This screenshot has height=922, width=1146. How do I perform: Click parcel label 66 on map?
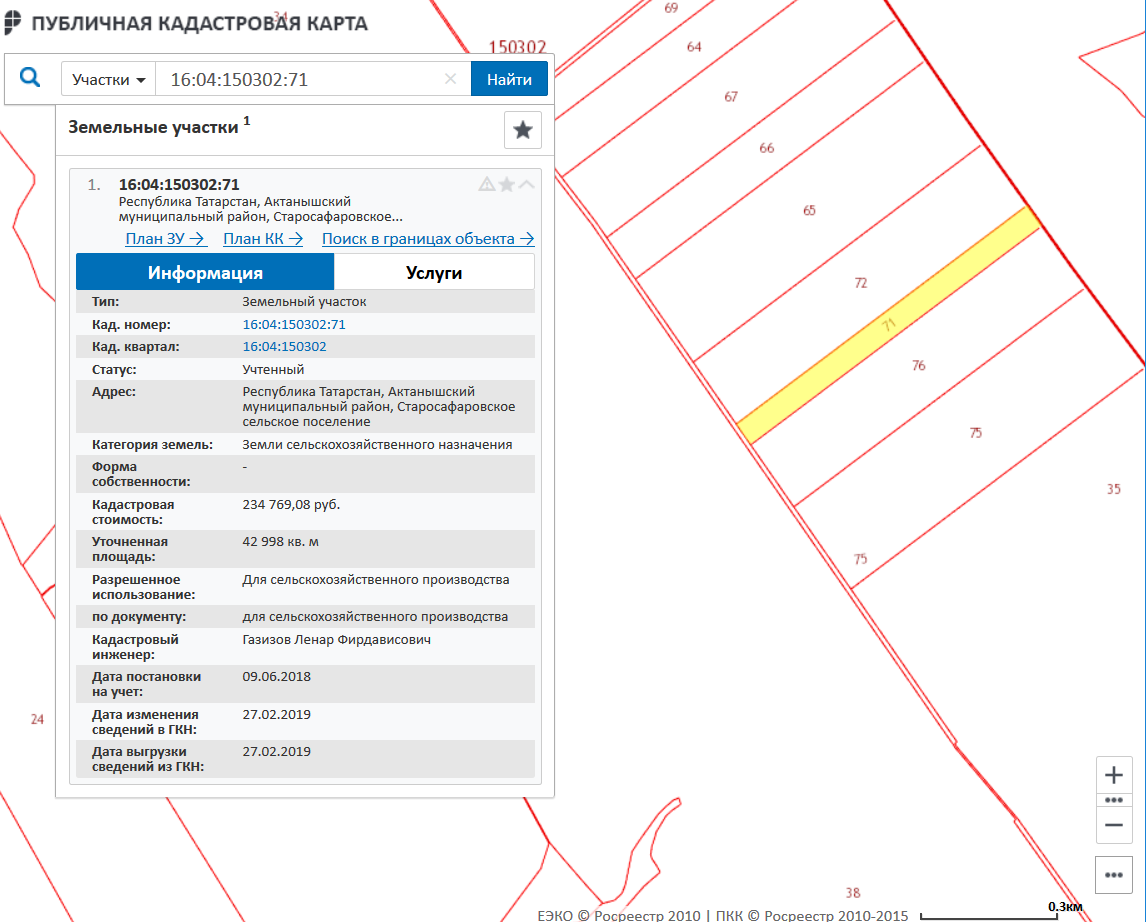(x=767, y=148)
